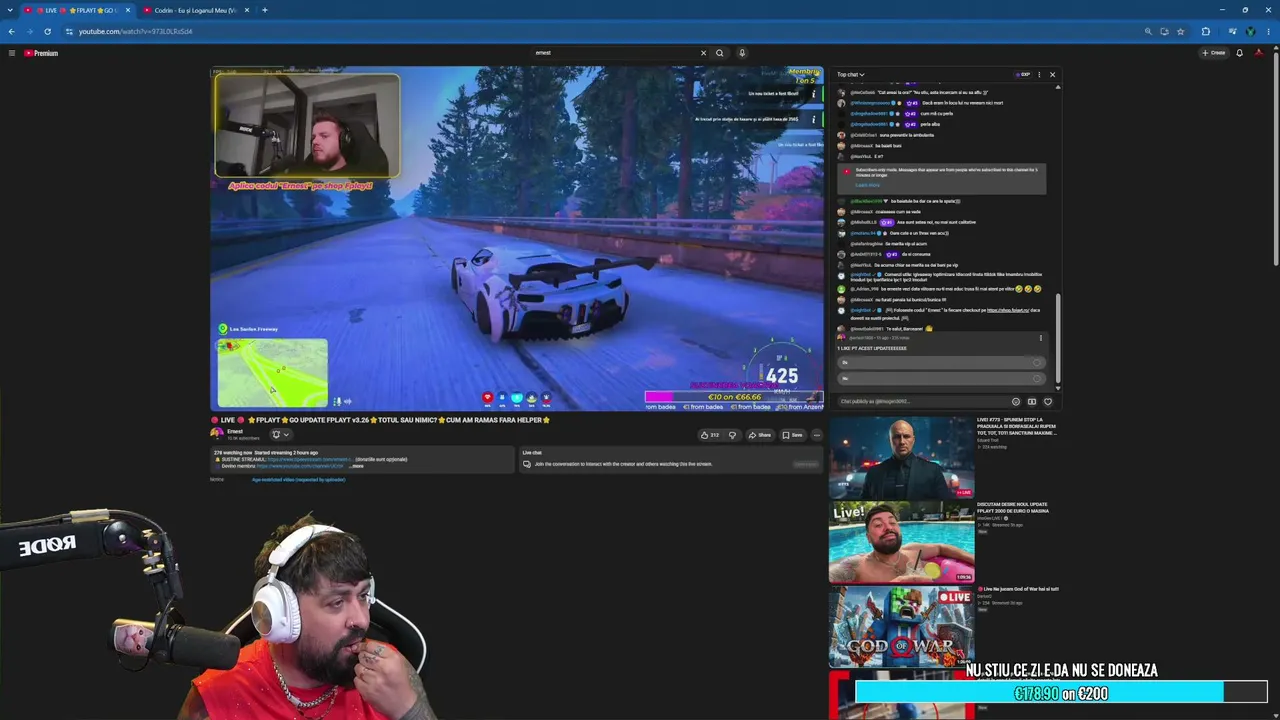Image resolution: width=1280 pixels, height=720 pixels.
Task: Clear the search box with the X
Action: coord(703,53)
